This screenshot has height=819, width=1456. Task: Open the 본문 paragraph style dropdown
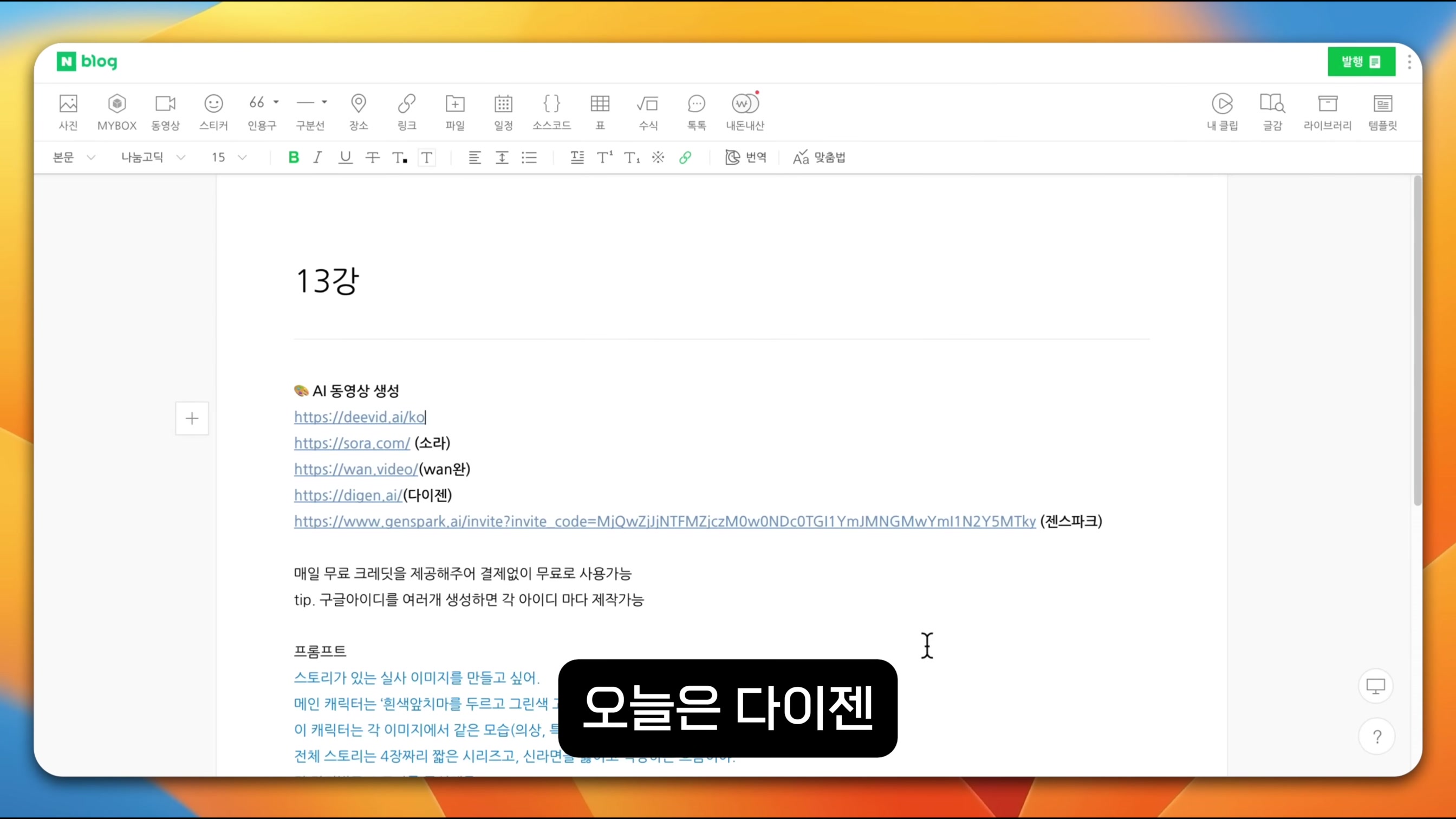[x=74, y=157]
